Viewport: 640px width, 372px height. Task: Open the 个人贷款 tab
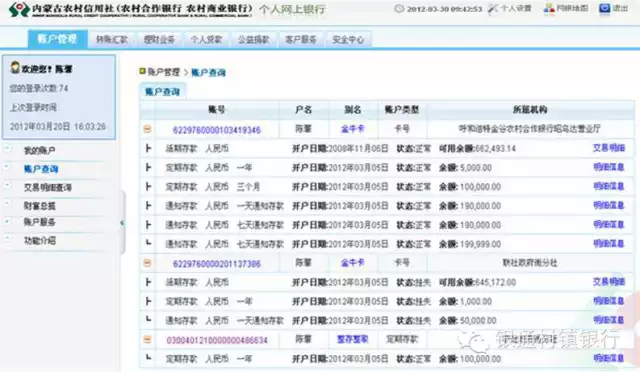(207, 40)
